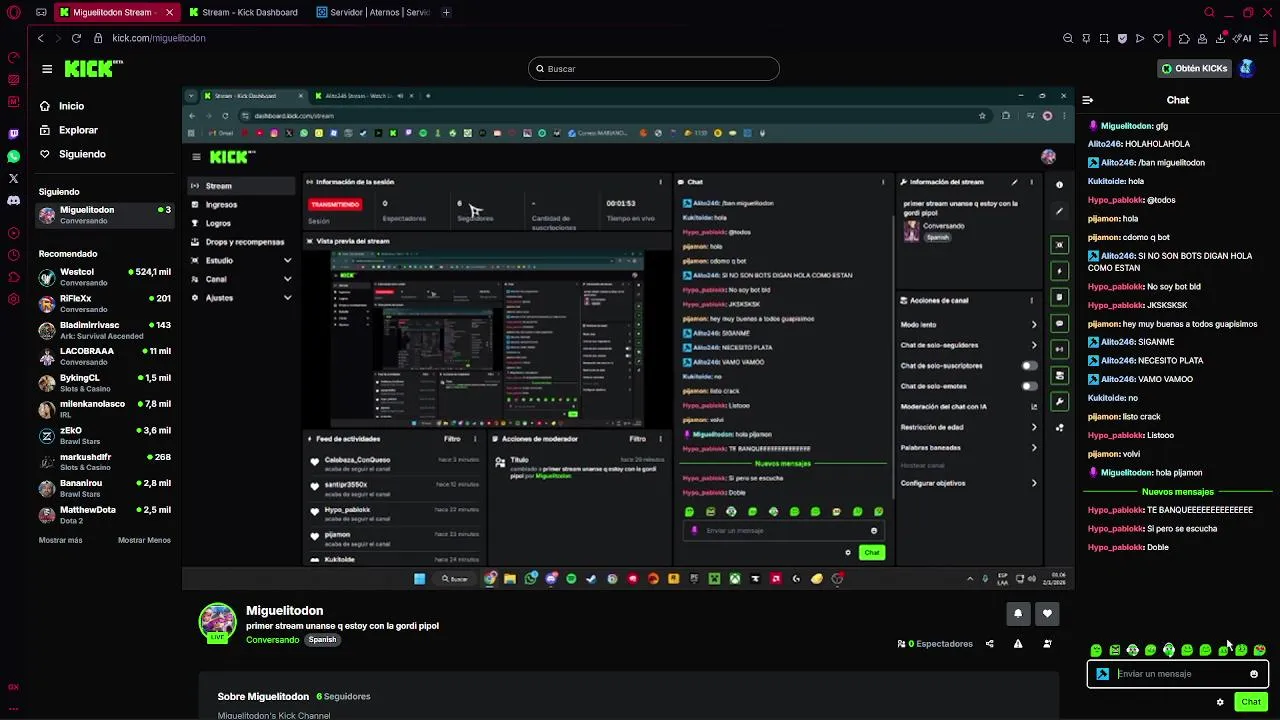1280x720 pixels.
Task: Open a new browser tab
Action: 446,12
